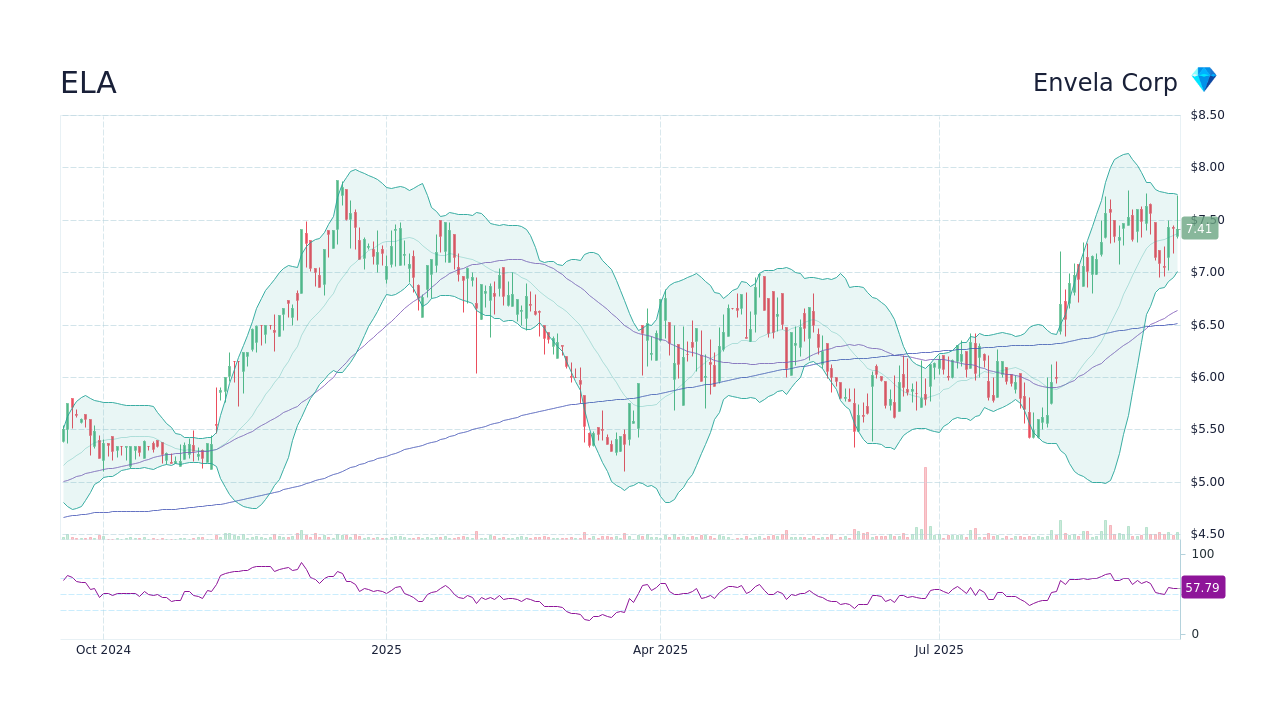Click the Oct 2024 date label
Viewport: 1280px width, 720px height.
tap(103, 650)
